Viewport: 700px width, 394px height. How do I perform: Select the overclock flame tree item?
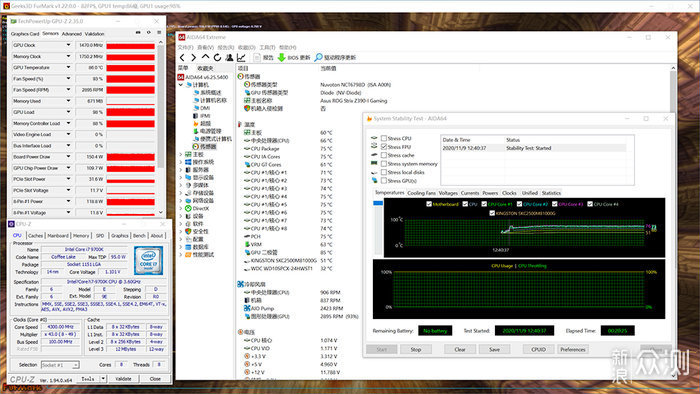[202, 123]
